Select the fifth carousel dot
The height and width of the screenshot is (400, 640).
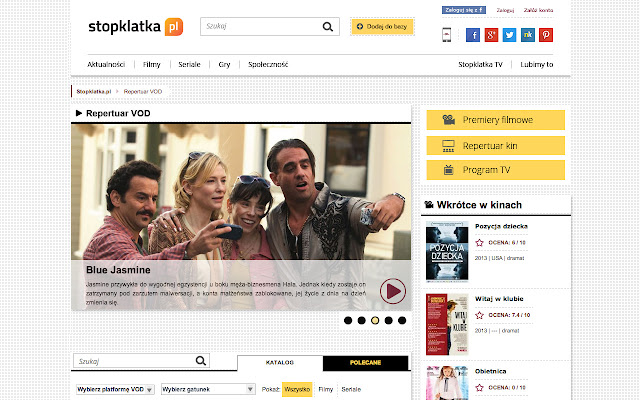pos(402,320)
